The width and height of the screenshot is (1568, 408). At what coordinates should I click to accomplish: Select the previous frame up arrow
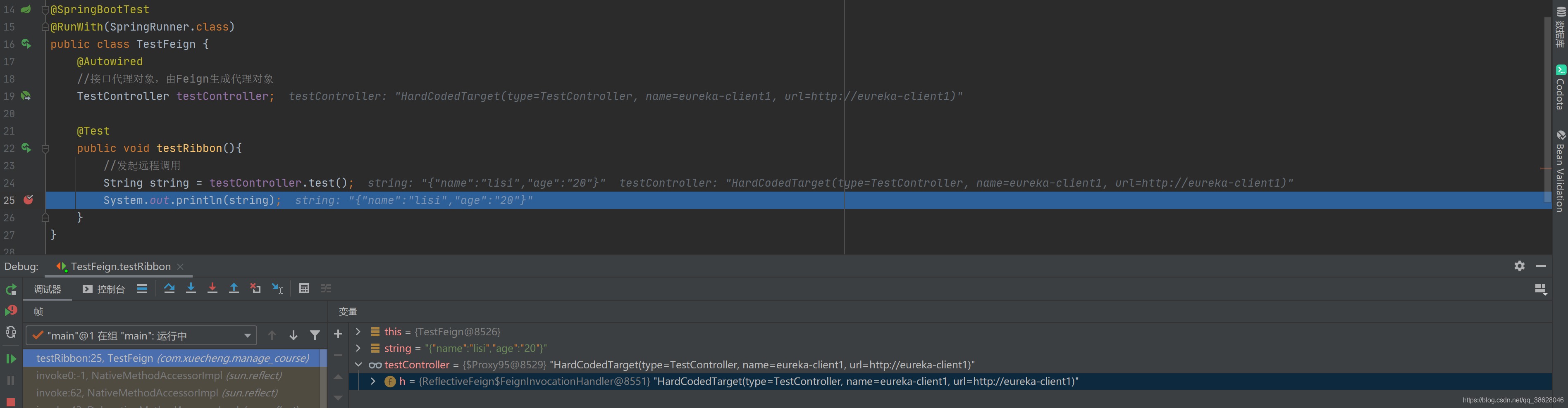[x=272, y=336]
